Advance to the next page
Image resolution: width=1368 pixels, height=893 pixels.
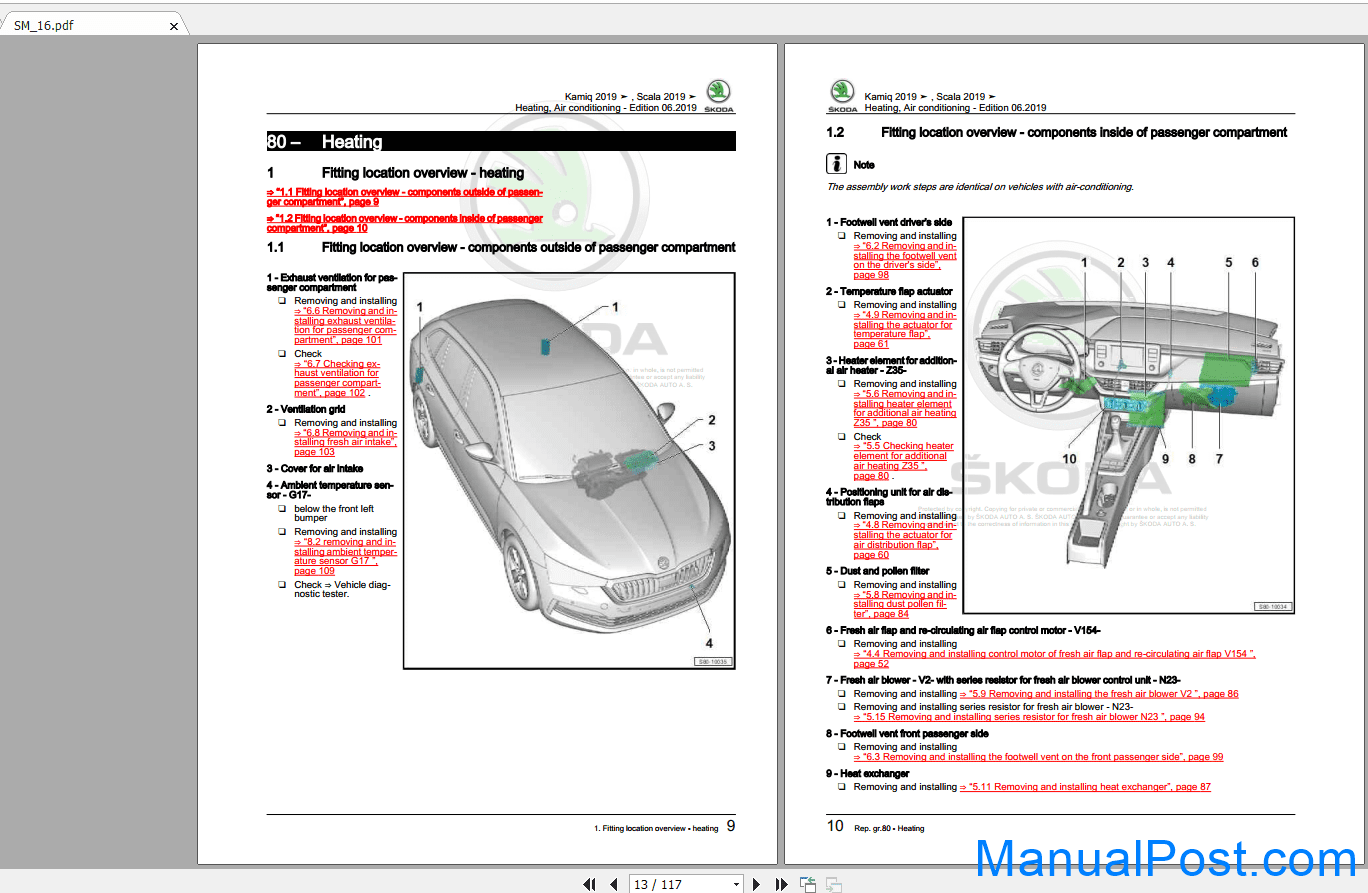pyautogui.click(x=757, y=884)
